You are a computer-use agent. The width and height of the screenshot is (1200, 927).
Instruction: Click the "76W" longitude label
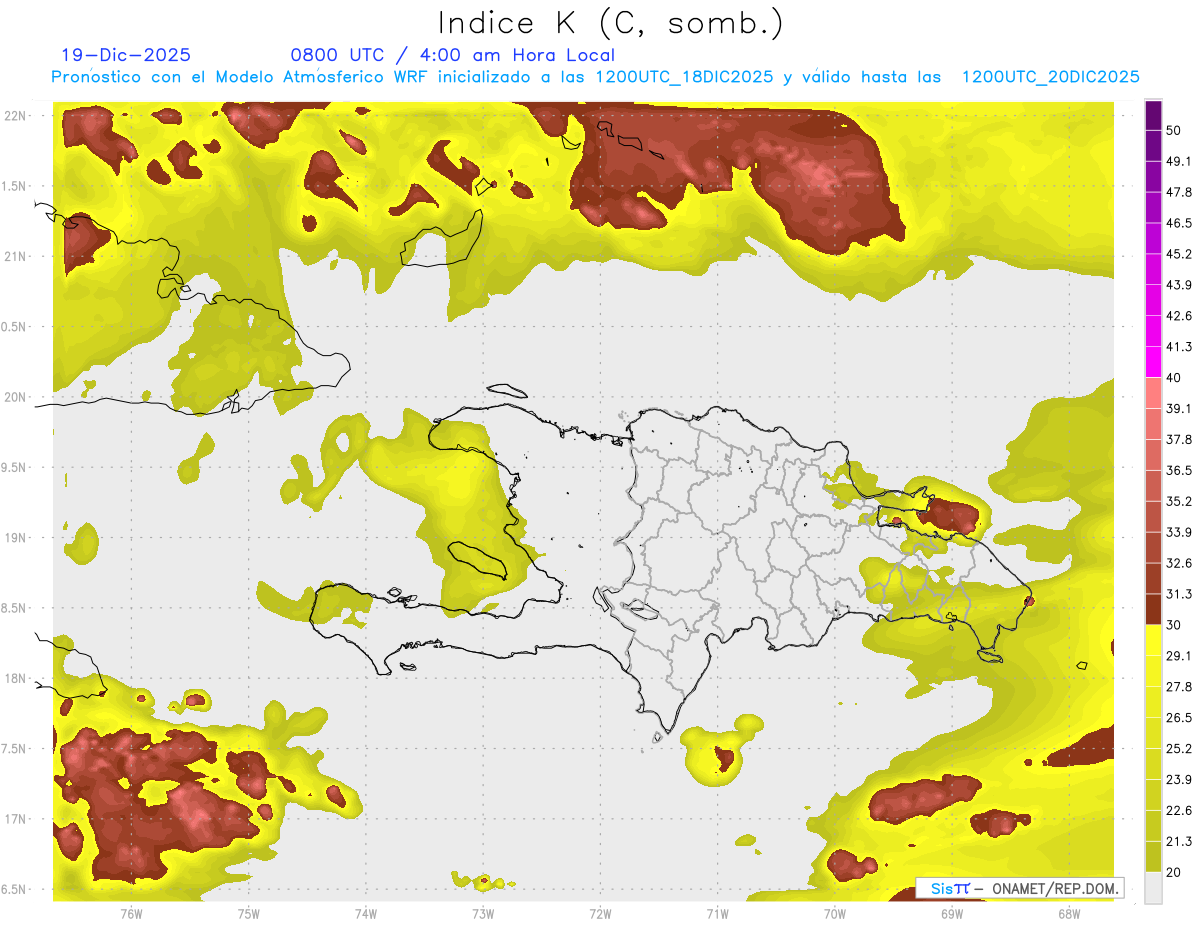[x=131, y=913]
